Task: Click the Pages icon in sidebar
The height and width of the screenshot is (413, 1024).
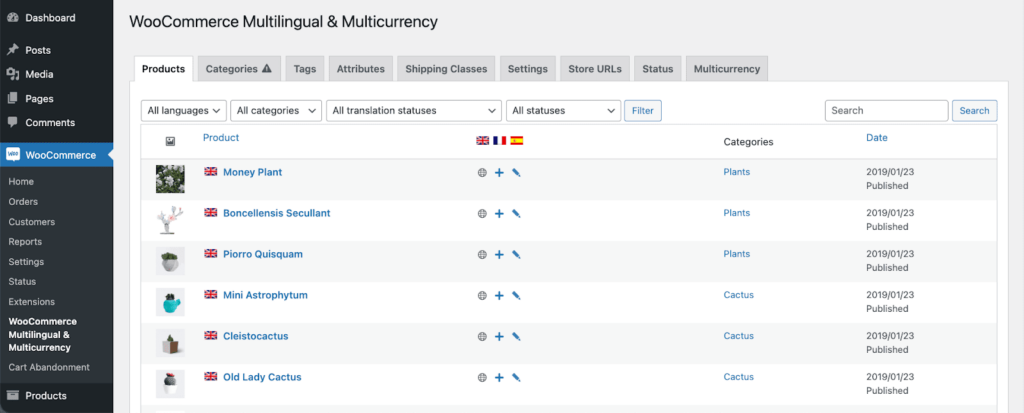Action: coord(12,98)
